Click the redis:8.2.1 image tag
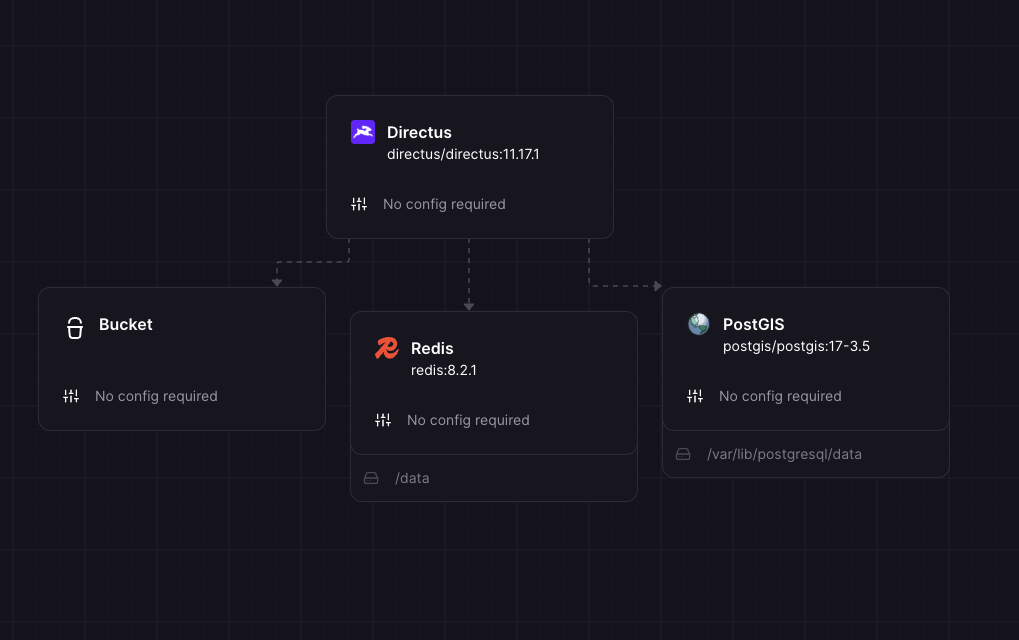The image size is (1019, 640). pyautogui.click(x=443, y=370)
